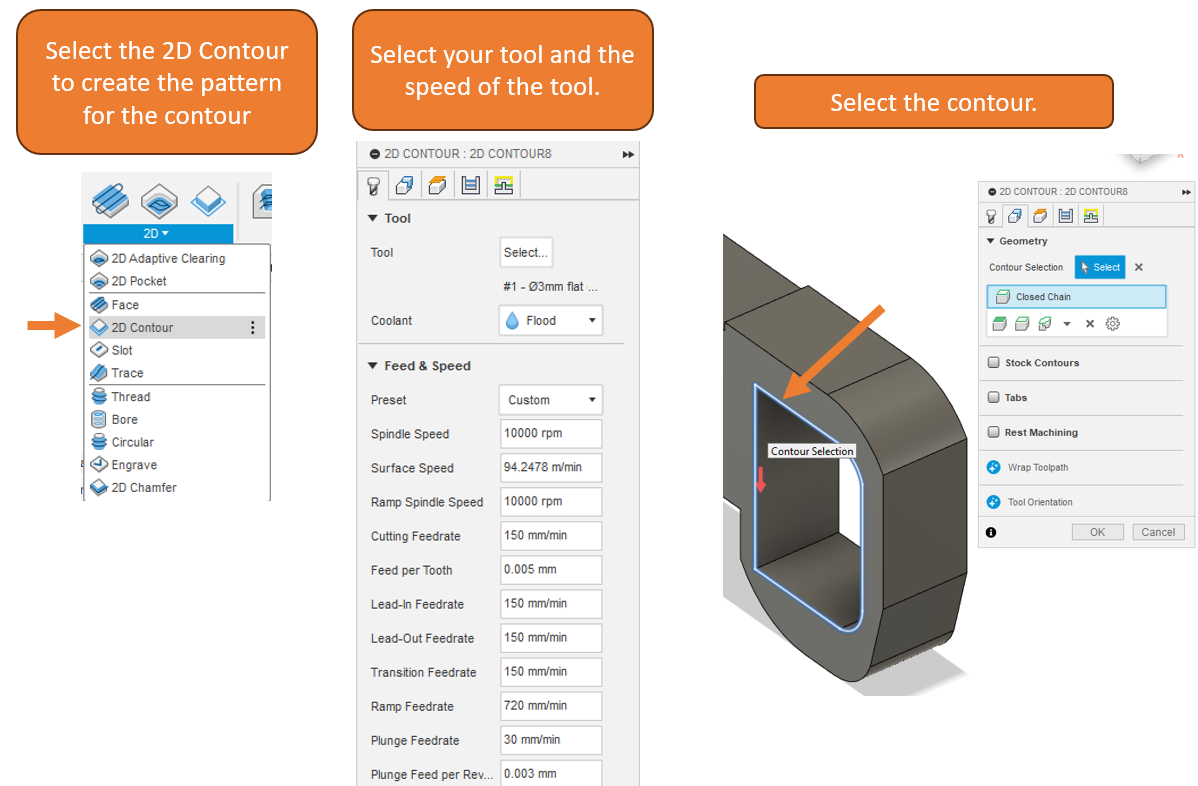Click the Ramp Spindle Speed field

551,502
